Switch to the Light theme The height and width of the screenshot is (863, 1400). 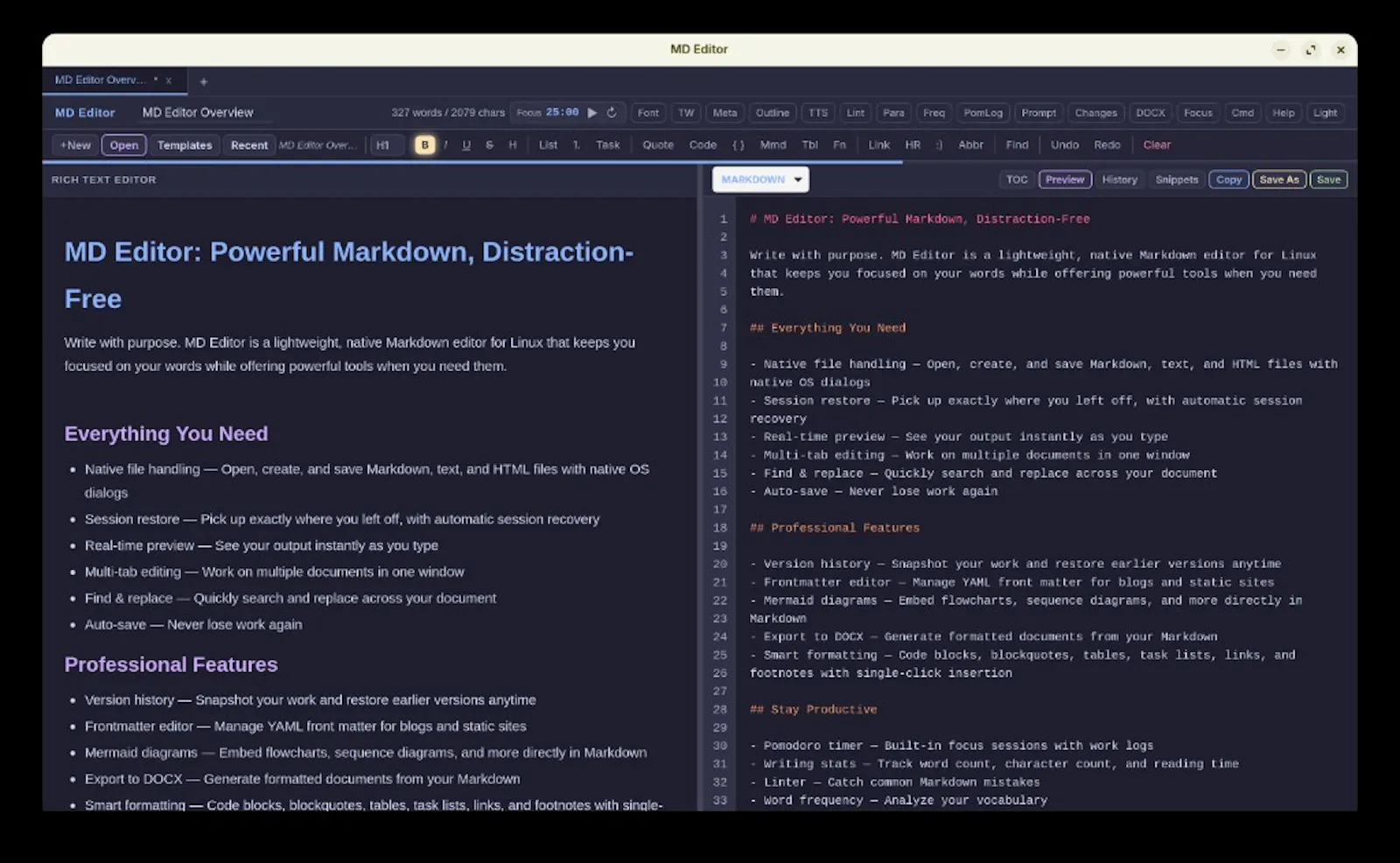coord(1325,113)
